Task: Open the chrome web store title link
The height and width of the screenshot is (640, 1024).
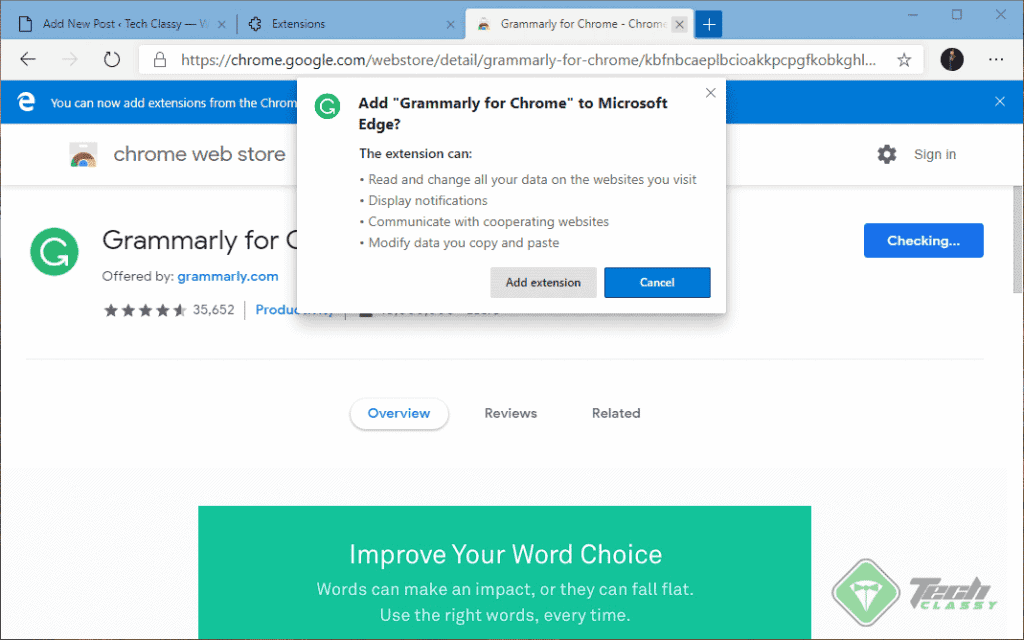Action: [199, 154]
